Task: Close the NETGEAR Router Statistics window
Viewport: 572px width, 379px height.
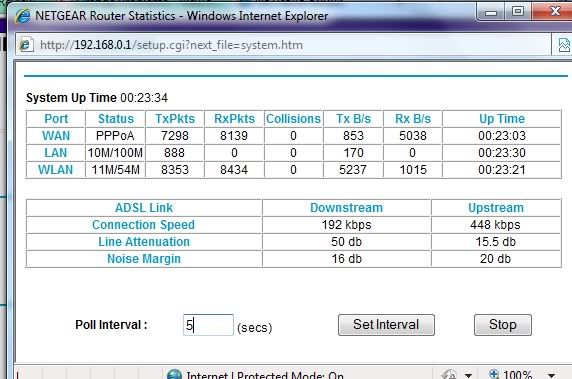Action: [554, 12]
